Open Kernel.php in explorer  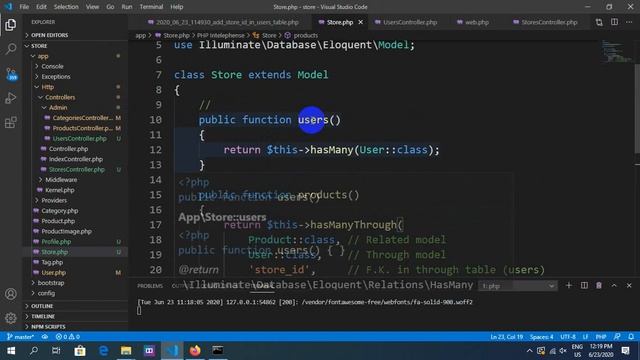click(x=60, y=190)
